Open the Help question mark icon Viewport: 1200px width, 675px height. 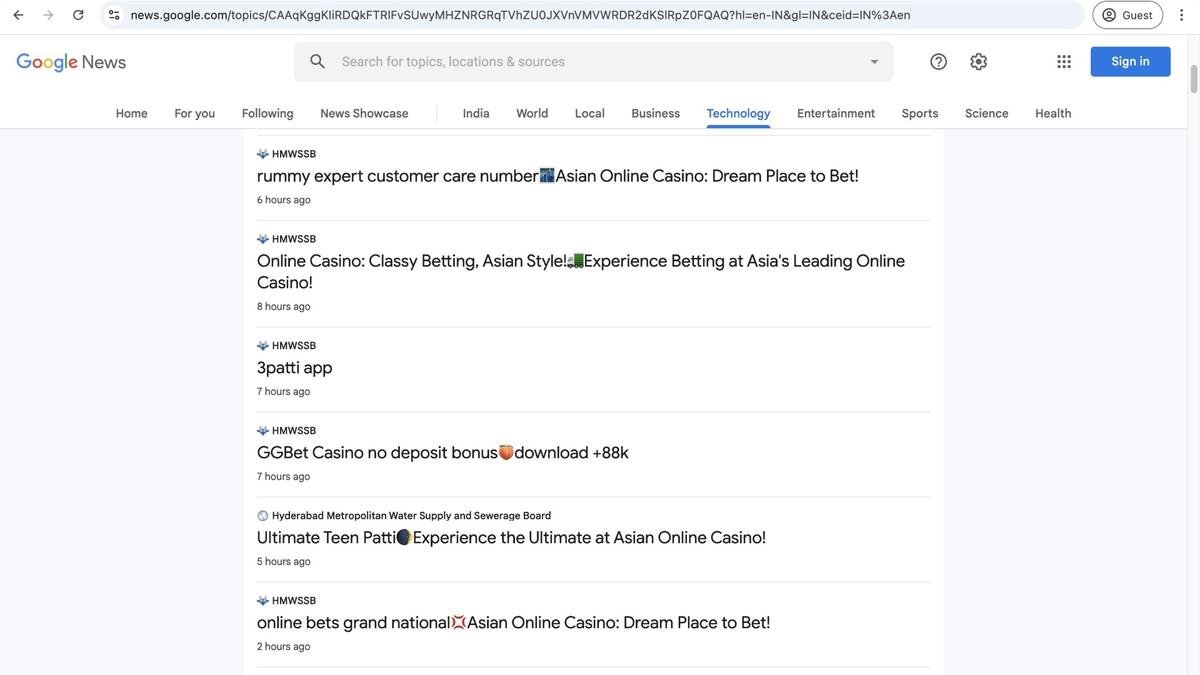point(938,62)
